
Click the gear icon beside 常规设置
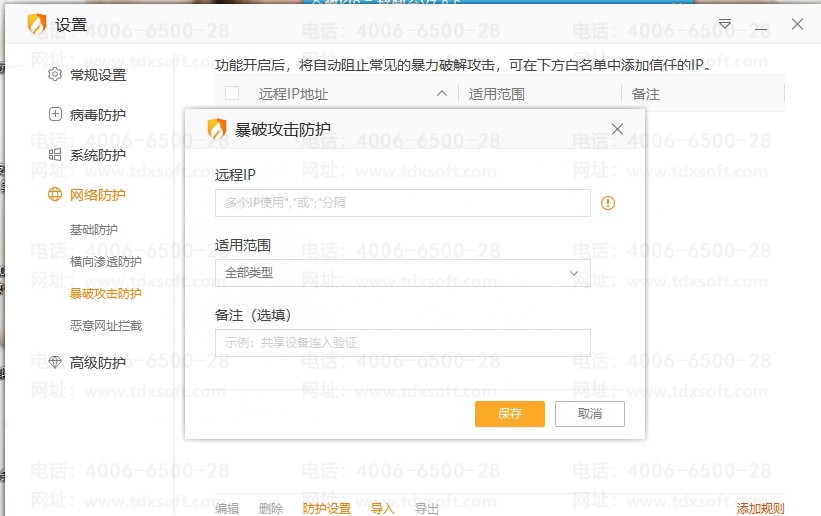[x=55, y=74]
